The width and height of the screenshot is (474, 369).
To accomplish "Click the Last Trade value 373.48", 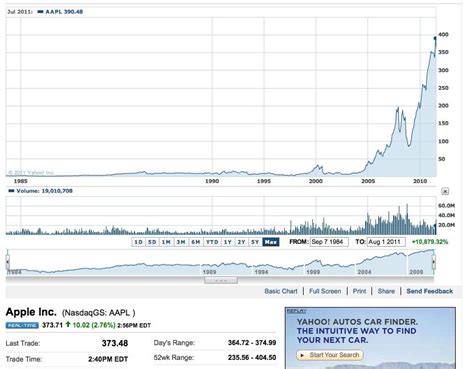I will (x=115, y=343).
